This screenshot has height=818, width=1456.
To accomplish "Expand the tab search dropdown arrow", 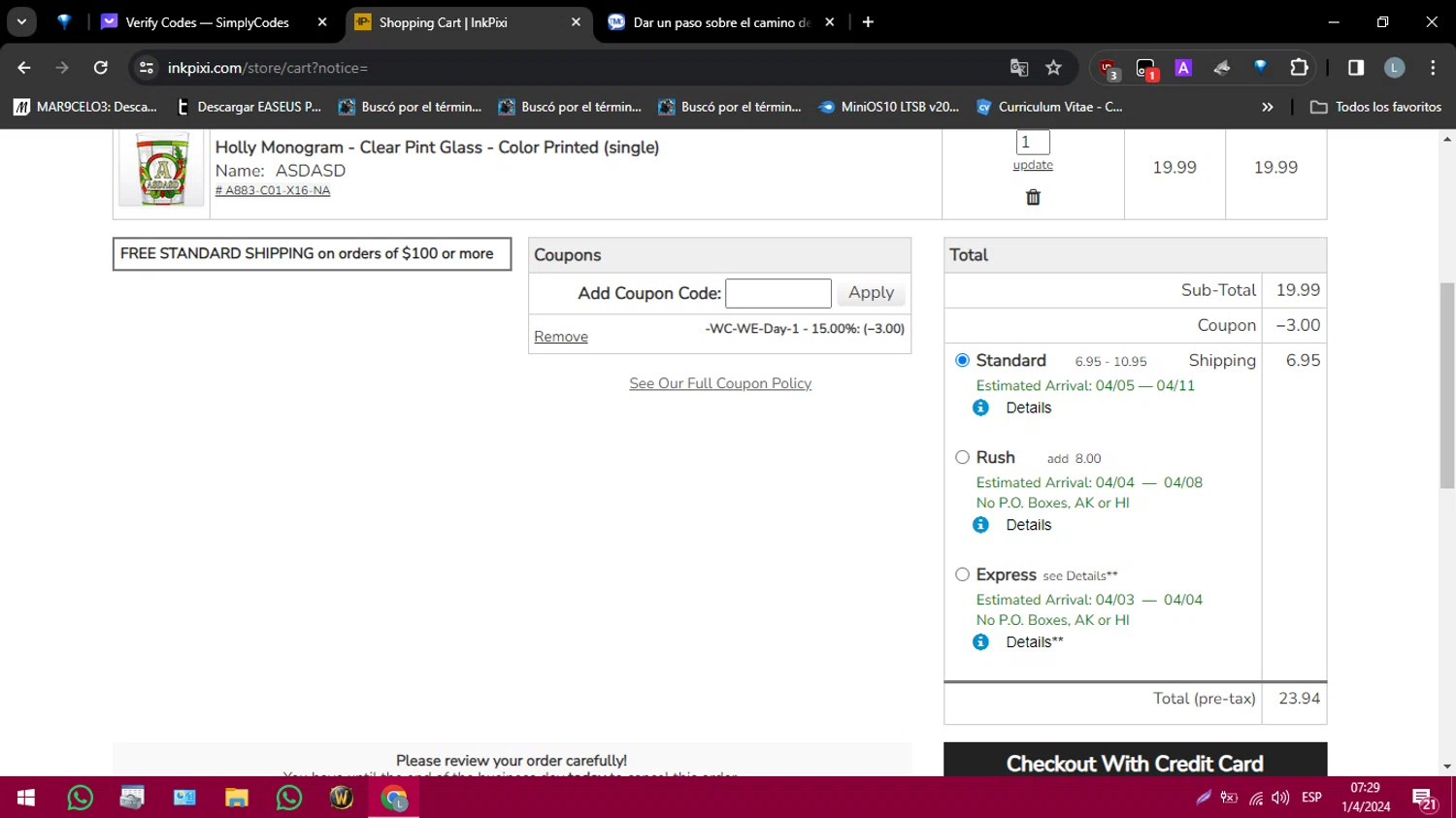I will coord(21,22).
